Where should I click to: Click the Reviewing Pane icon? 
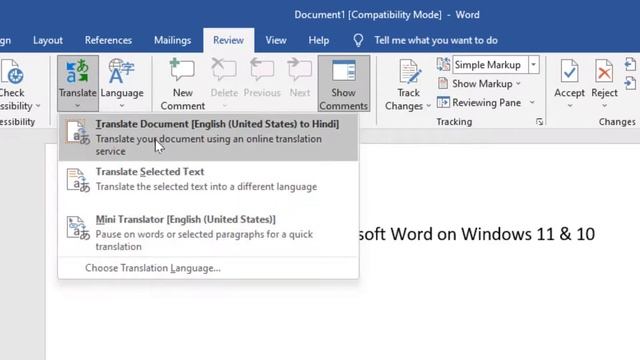443,102
